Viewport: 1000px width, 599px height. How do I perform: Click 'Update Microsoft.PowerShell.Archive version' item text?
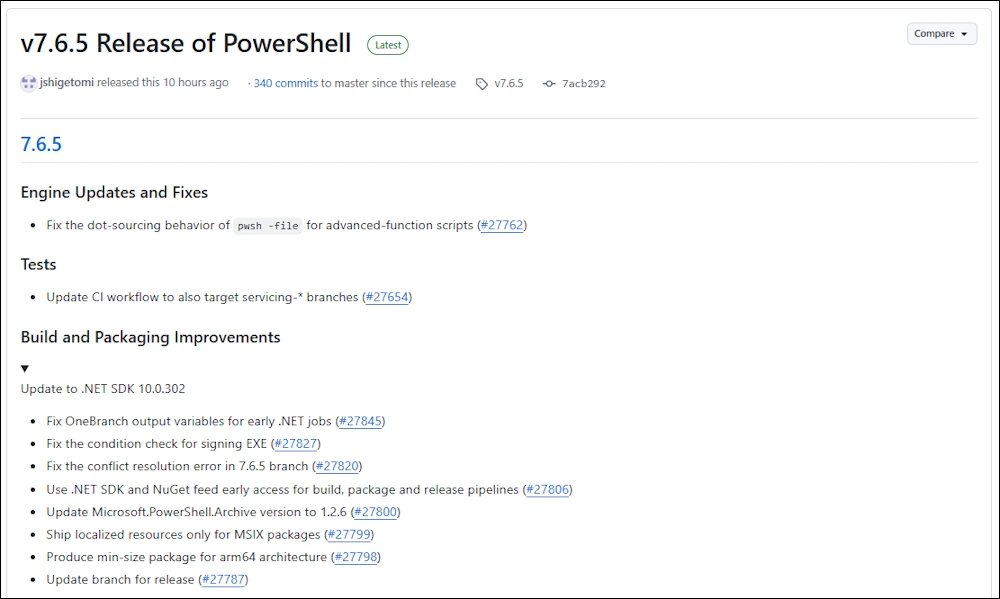tap(196, 512)
